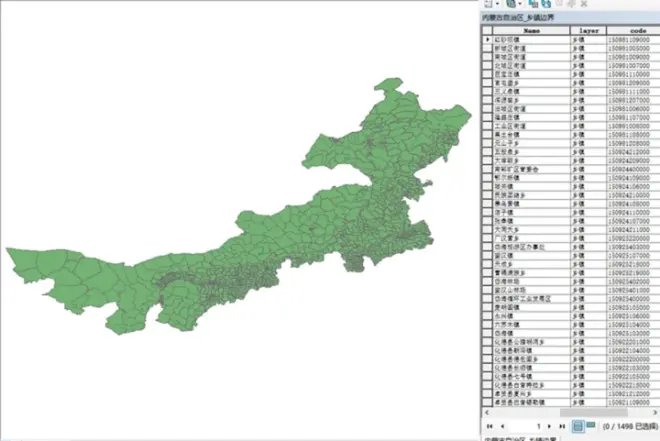
Task: Go to the first record
Action: (x=489, y=426)
